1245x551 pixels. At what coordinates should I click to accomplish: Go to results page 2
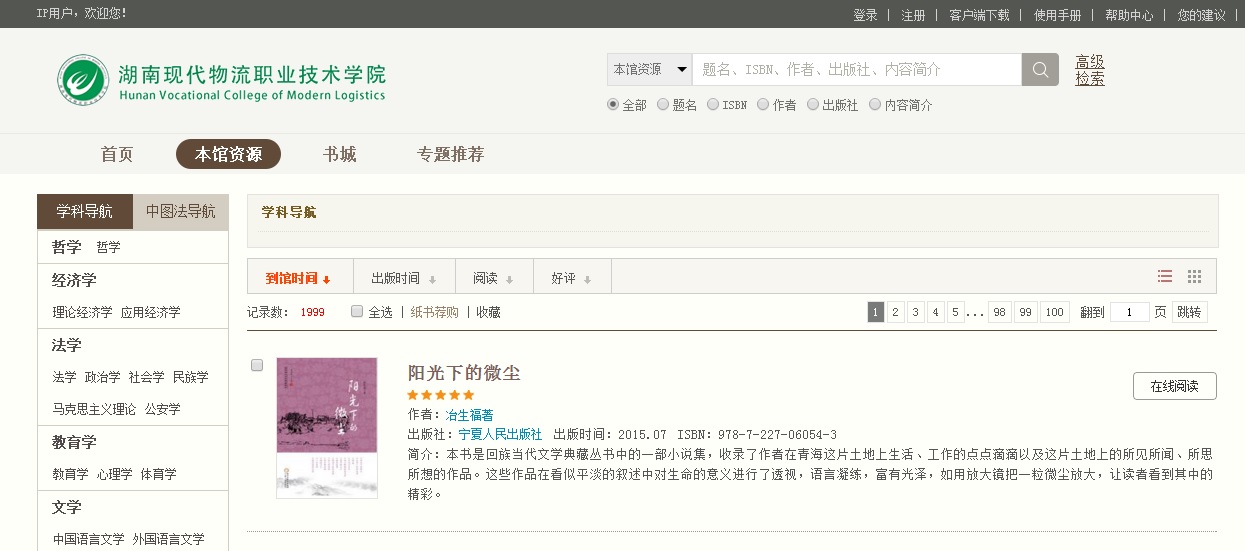click(896, 312)
